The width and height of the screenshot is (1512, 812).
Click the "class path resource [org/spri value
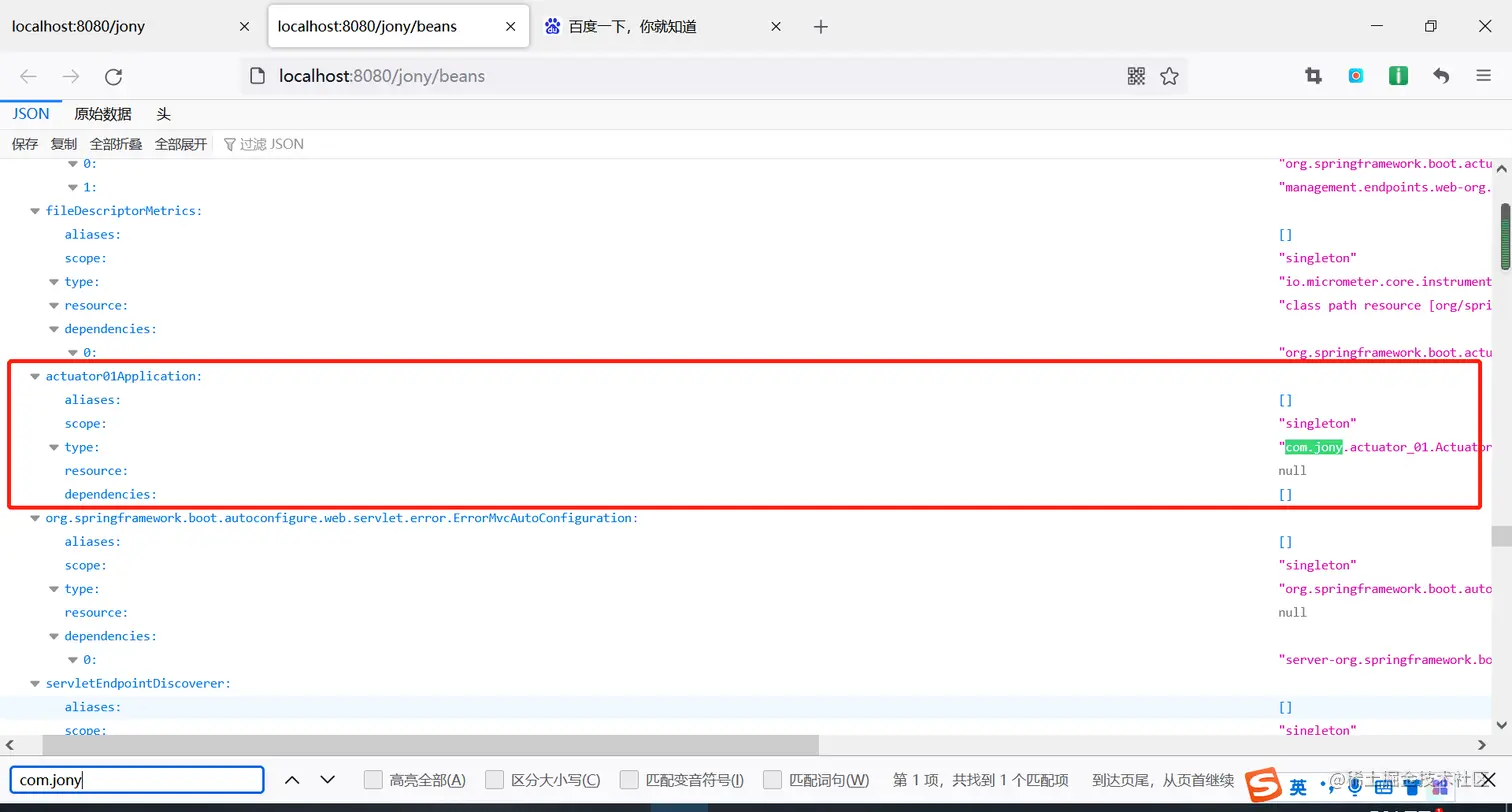(x=1385, y=306)
